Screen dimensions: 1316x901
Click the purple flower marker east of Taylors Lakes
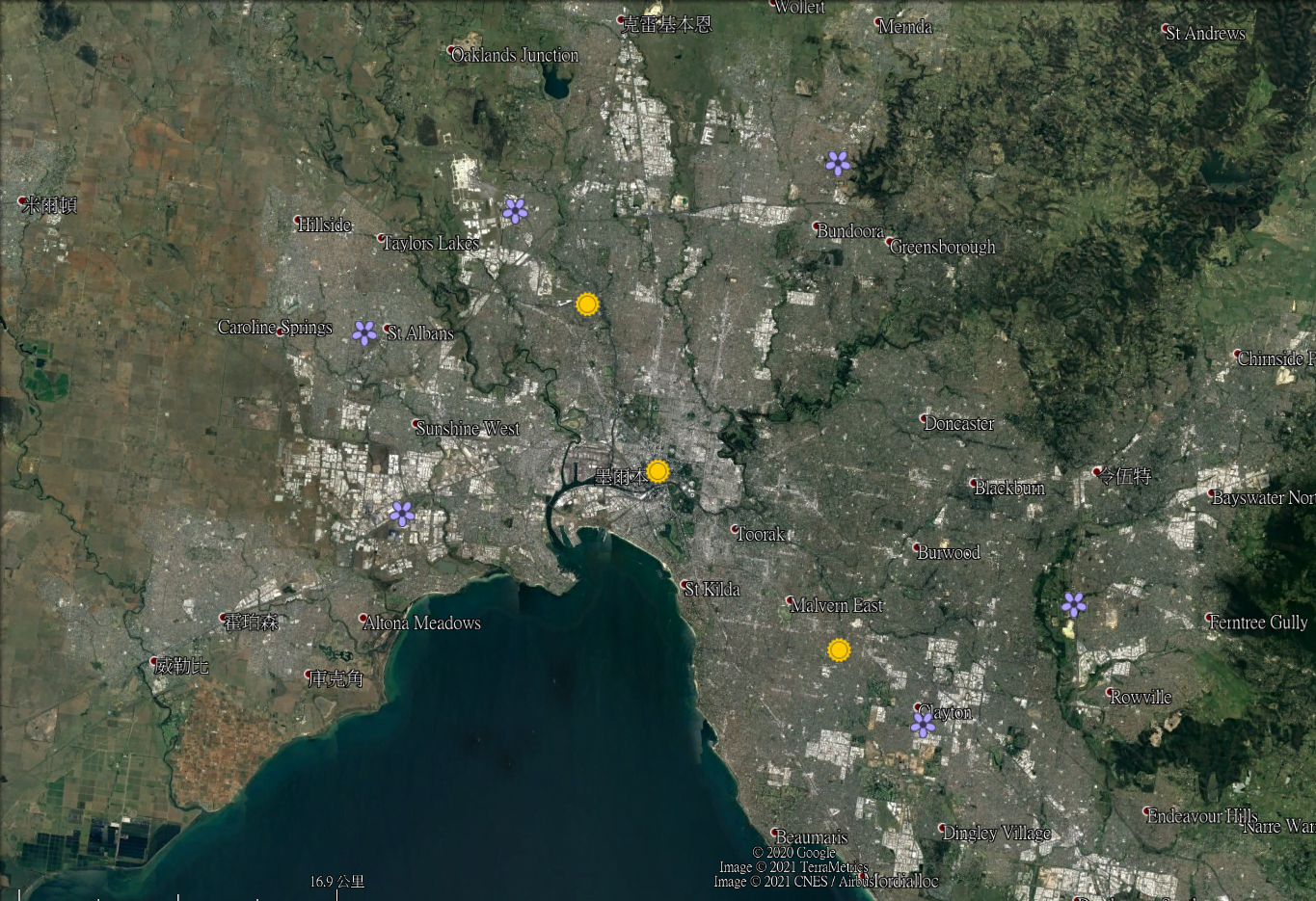pyautogui.click(x=515, y=209)
